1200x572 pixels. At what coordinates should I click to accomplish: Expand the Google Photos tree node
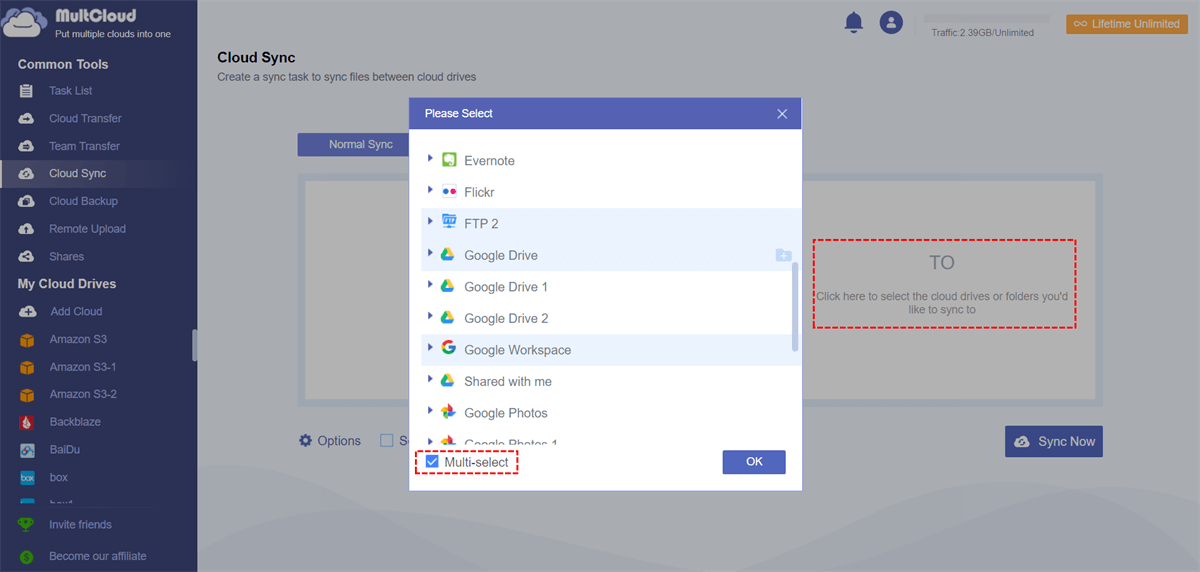pos(430,411)
